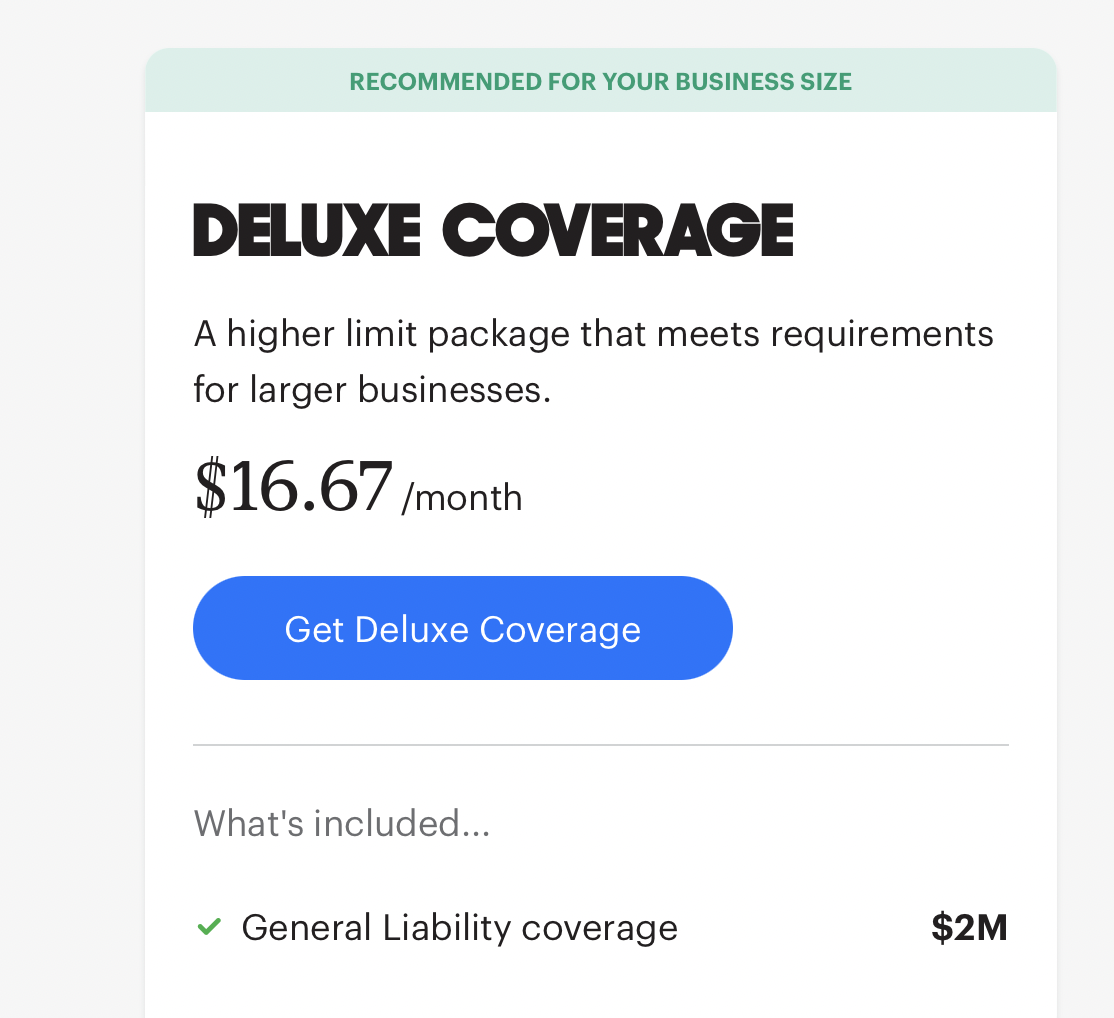Click the $2M coverage amount
The width and height of the screenshot is (1114, 1018).
coord(968,928)
